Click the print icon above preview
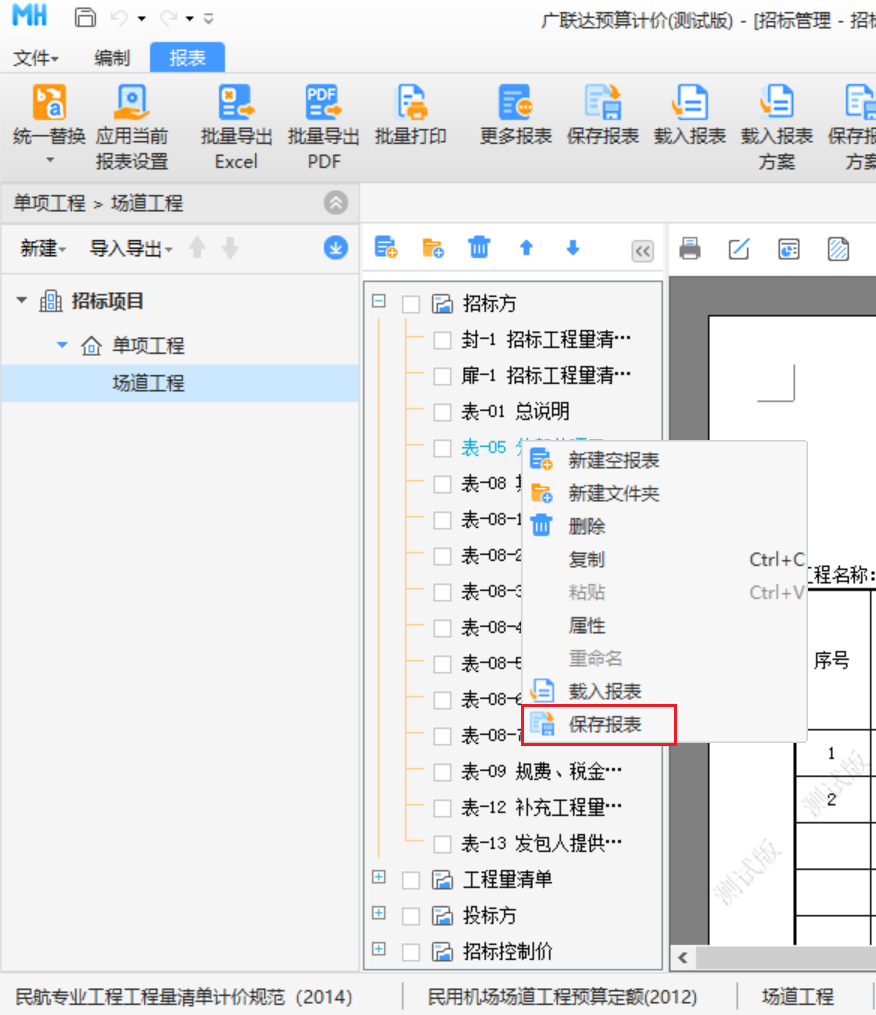The width and height of the screenshot is (876, 1015). click(x=690, y=249)
